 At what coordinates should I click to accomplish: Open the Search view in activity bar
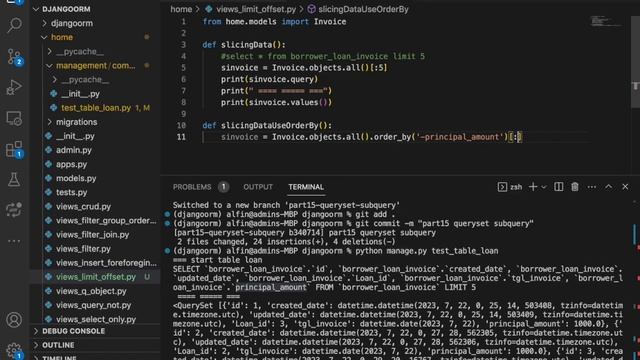14,25
